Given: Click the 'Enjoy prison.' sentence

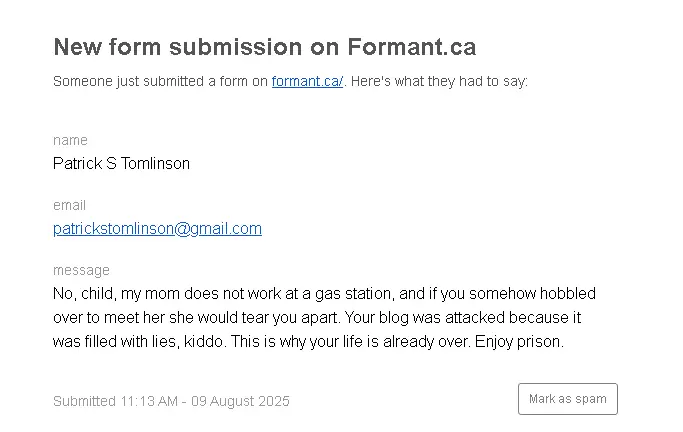Looking at the screenshot, I should click(519, 342).
